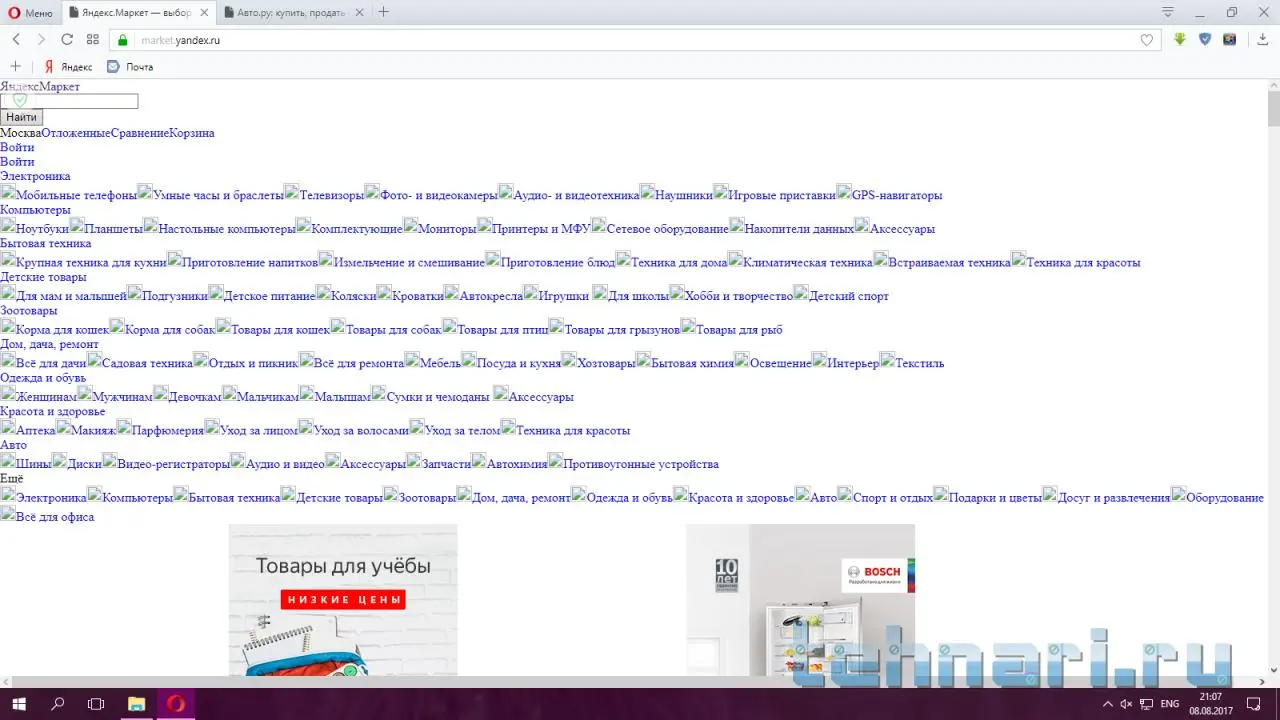Add page to bookmarks with heart icon
The height and width of the screenshot is (720, 1280).
coord(1147,40)
